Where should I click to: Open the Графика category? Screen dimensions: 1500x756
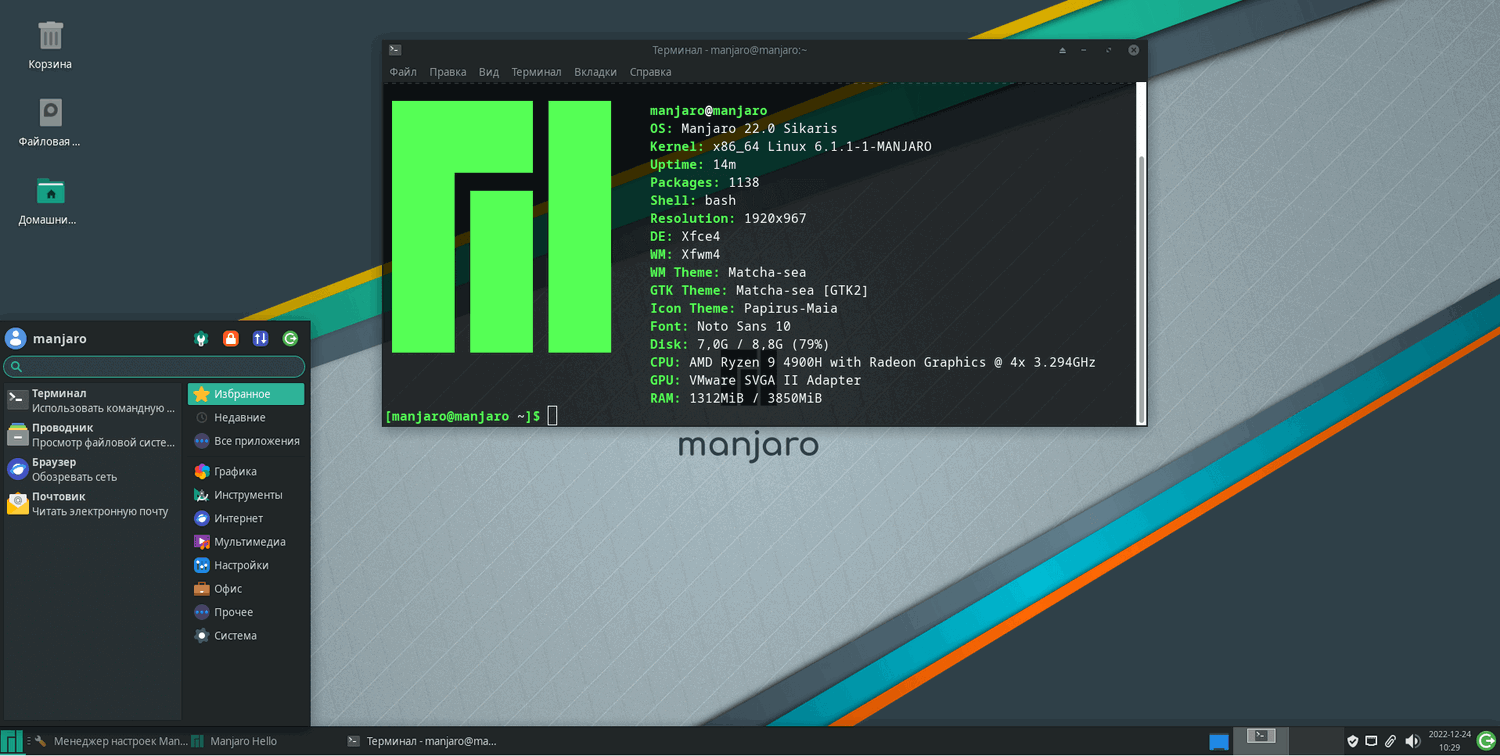pos(246,471)
